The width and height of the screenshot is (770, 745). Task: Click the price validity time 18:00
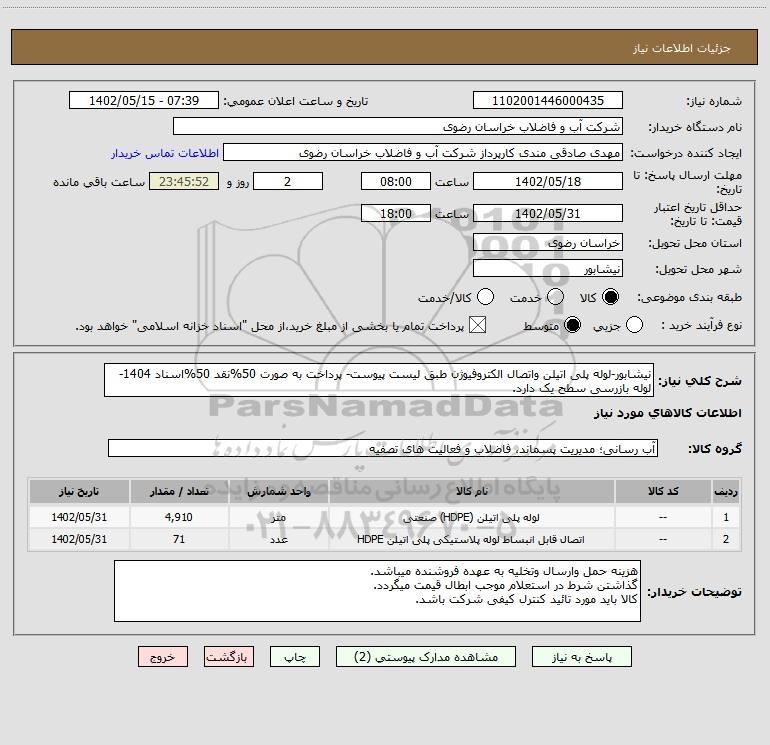396,213
